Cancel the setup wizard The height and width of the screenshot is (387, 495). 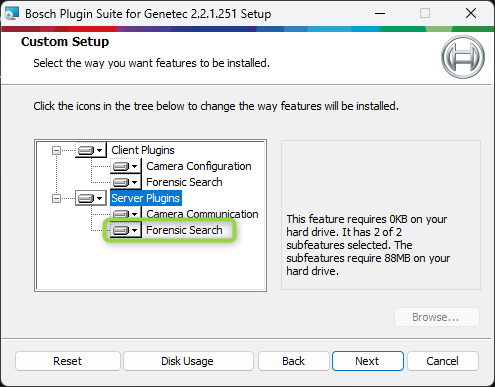click(x=443, y=361)
